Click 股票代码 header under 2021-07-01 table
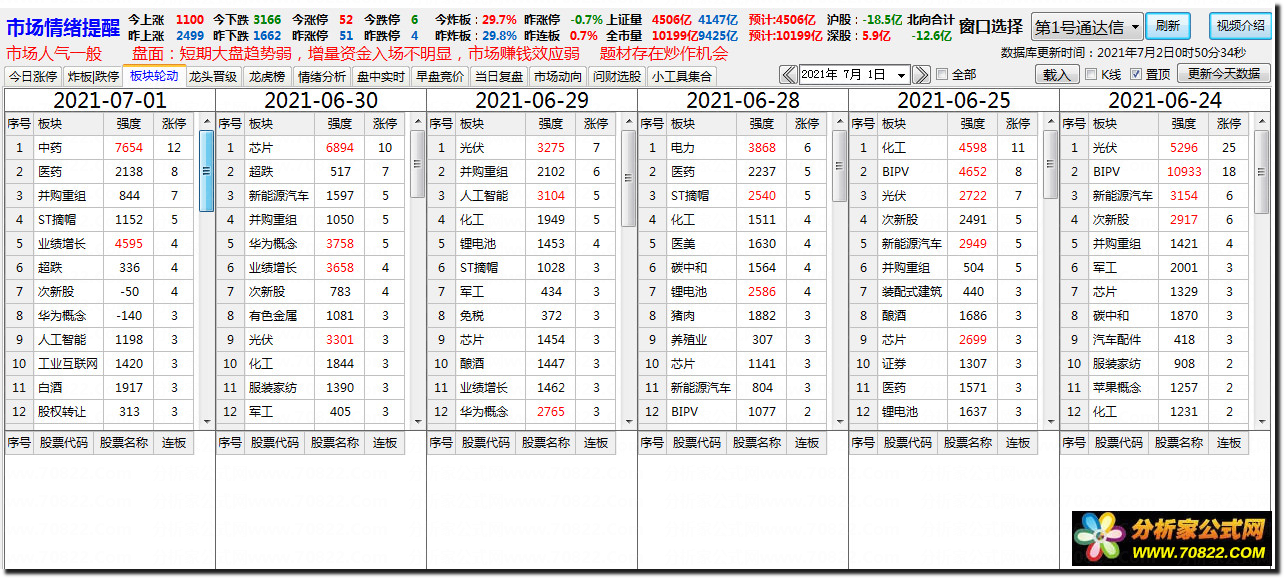Viewport: 1285px width, 578px height. coord(63,442)
